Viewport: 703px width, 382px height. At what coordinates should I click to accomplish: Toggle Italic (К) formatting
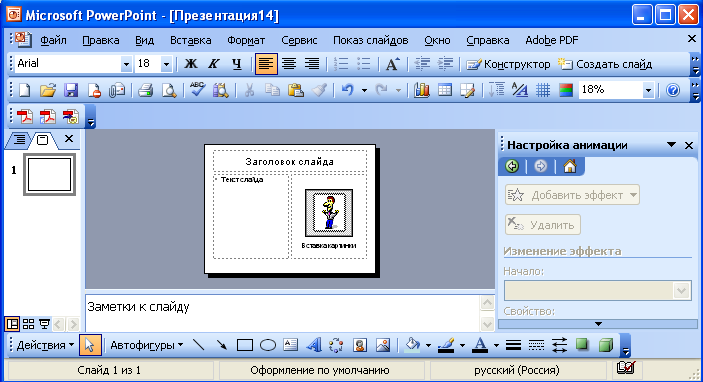point(214,64)
